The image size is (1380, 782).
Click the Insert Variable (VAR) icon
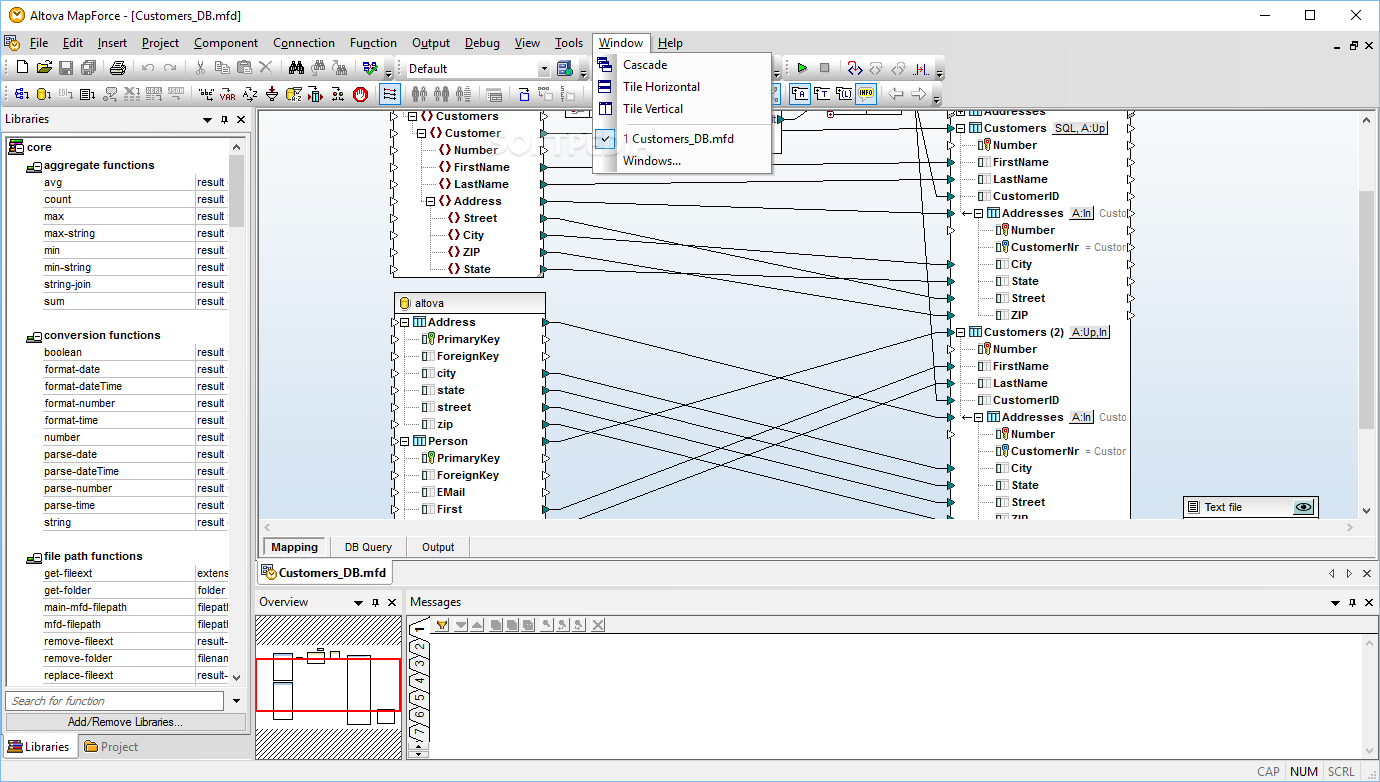tap(228, 95)
